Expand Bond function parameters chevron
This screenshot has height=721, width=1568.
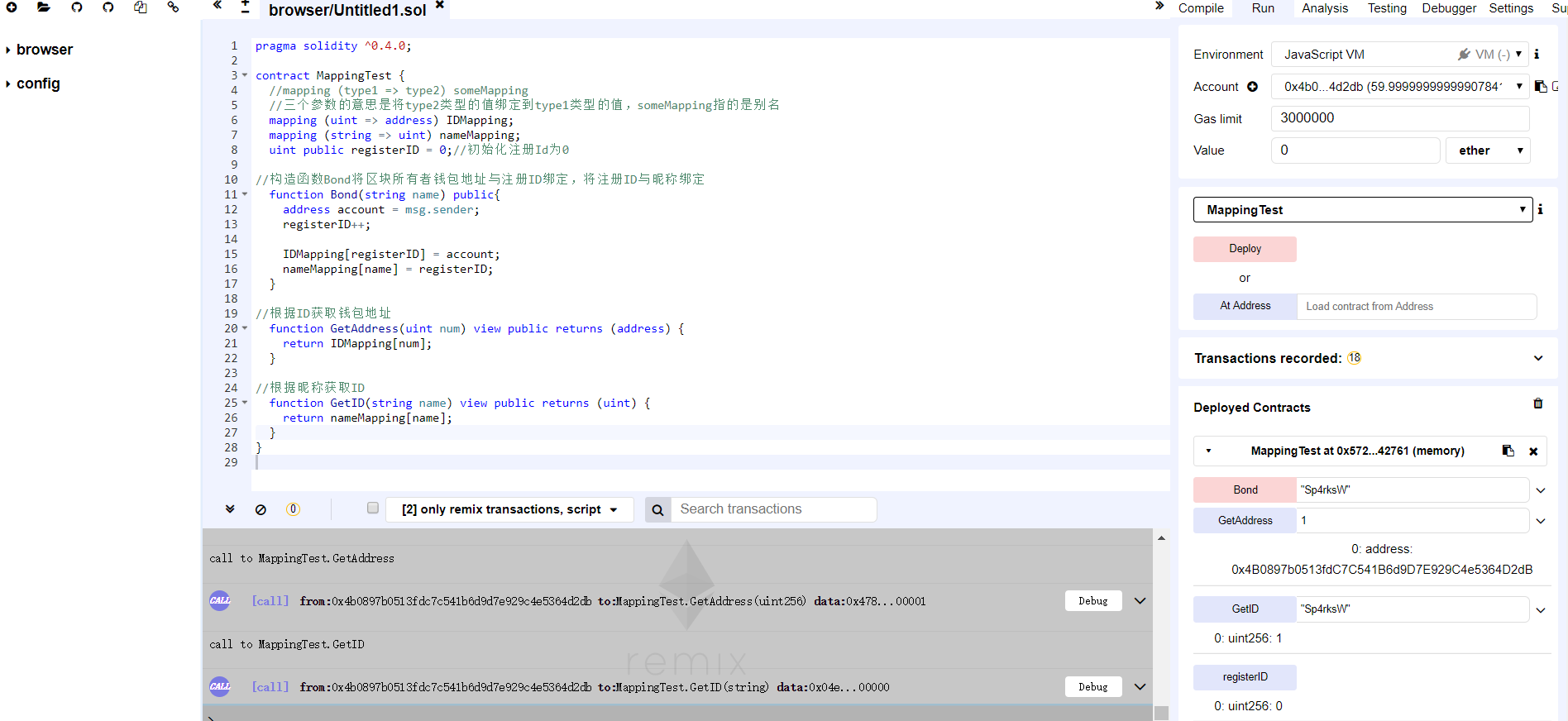tap(1541, 490)
